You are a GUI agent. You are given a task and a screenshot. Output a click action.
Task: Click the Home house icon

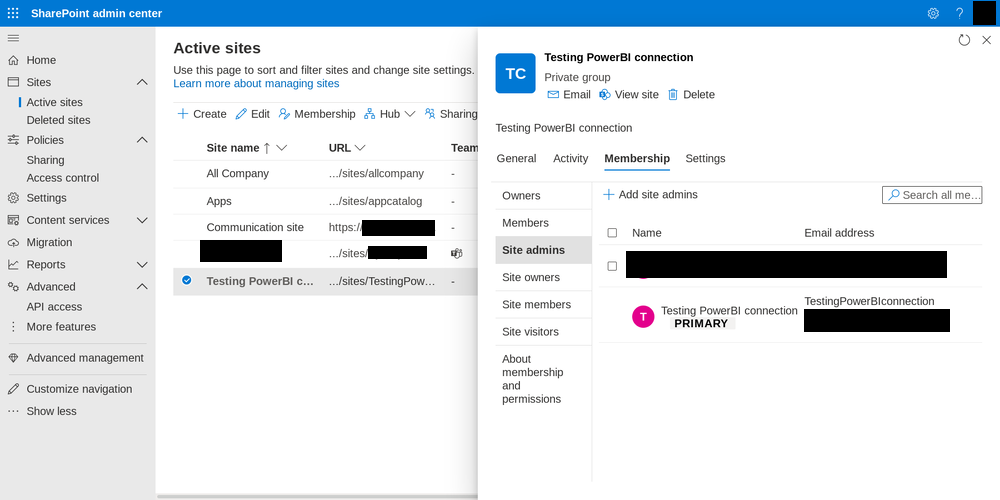tap(13, 60)
